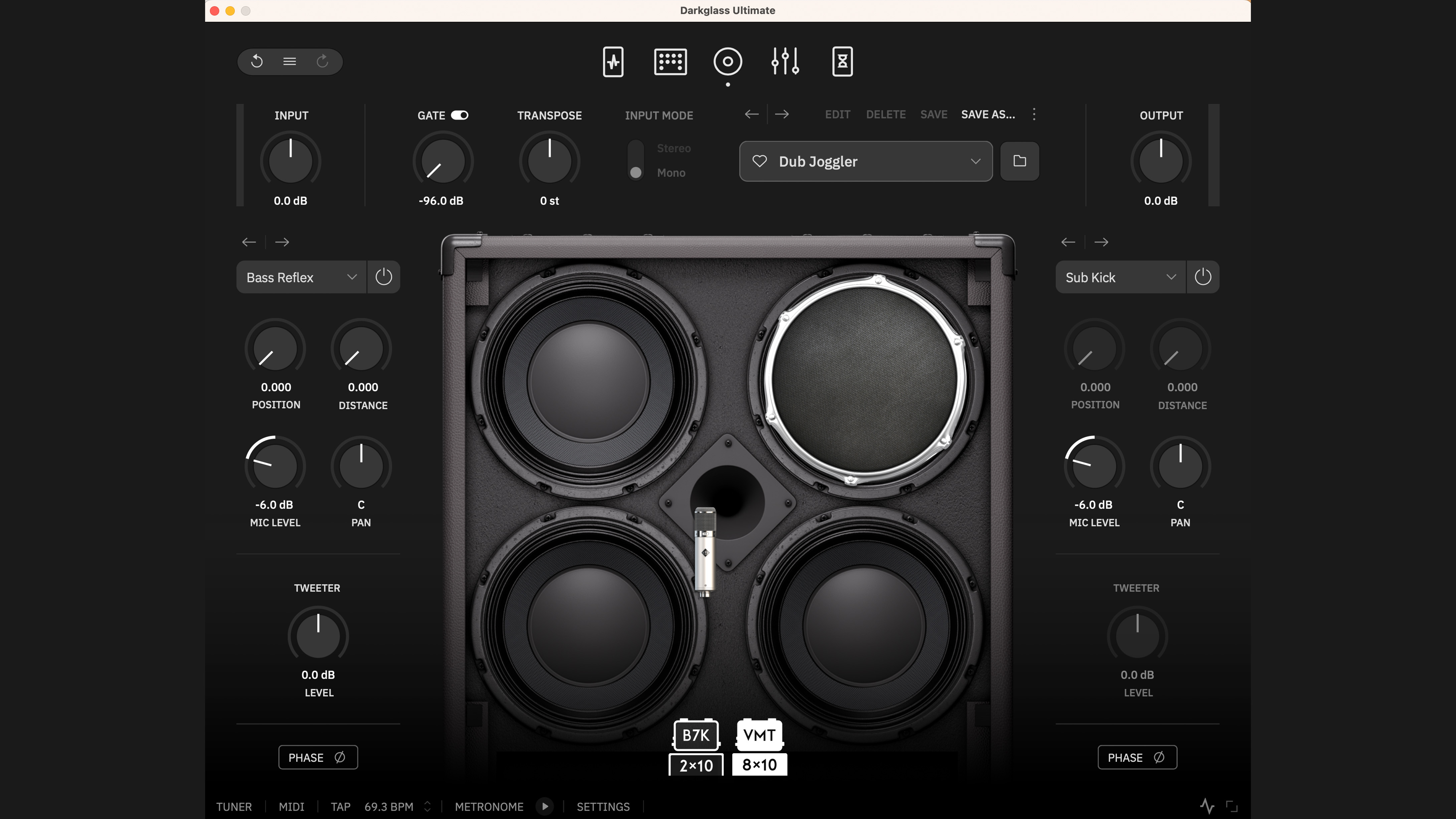Open the preset three-dot more menu

tap(1034, 114)
